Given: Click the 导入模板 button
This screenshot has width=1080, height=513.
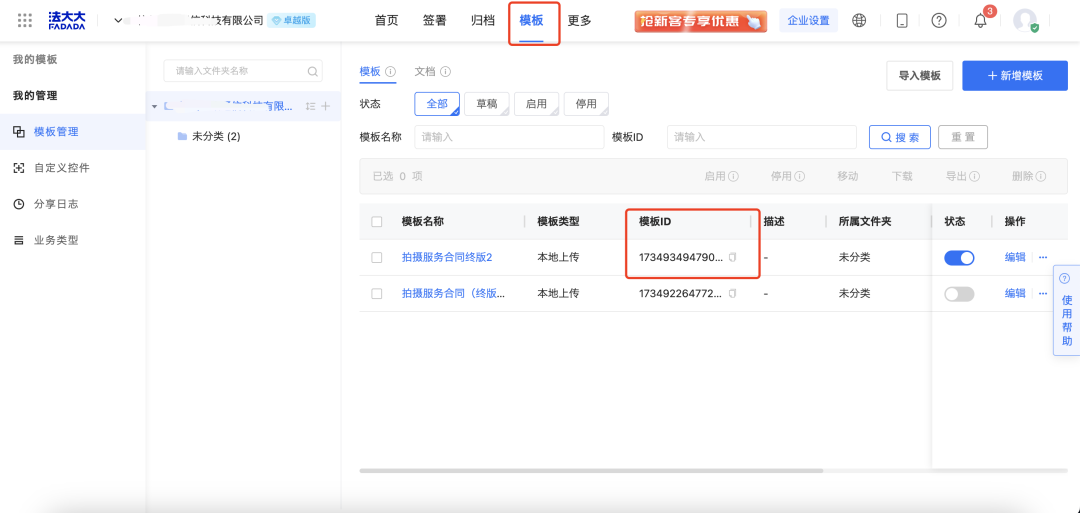Looking at the screenshot, I should tap(919, 75).
